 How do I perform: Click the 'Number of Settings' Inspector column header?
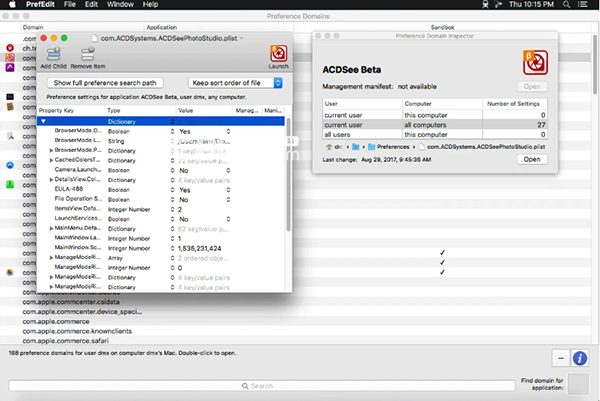[515, 104]
